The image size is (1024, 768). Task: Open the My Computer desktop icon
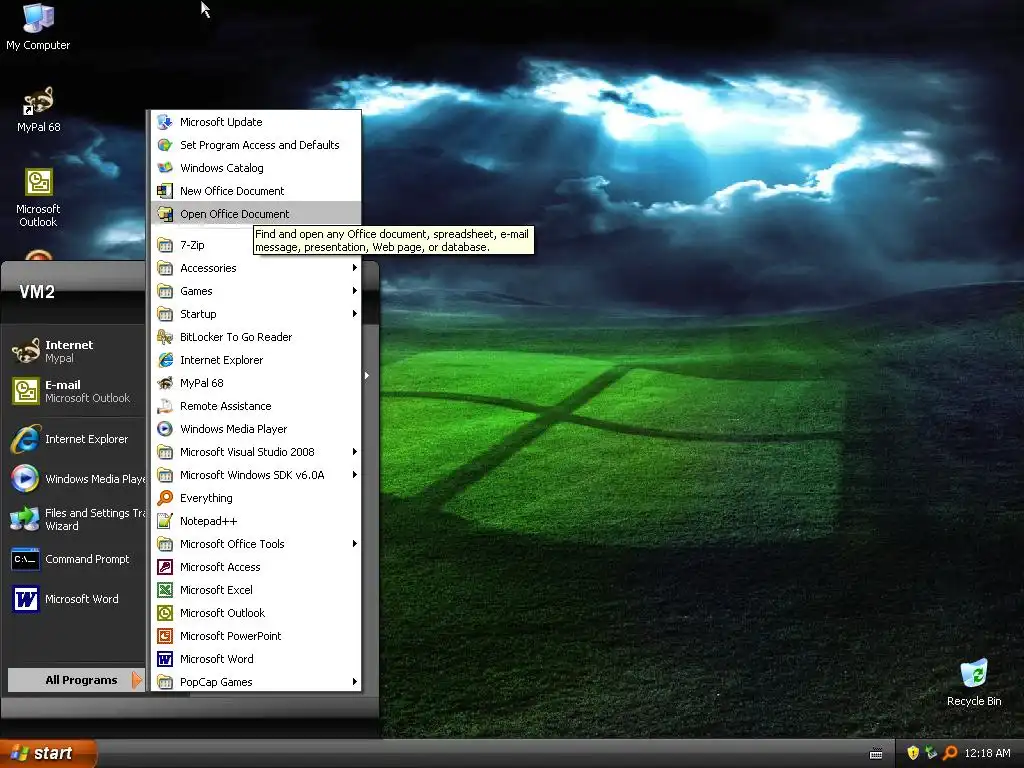point(38,28)
